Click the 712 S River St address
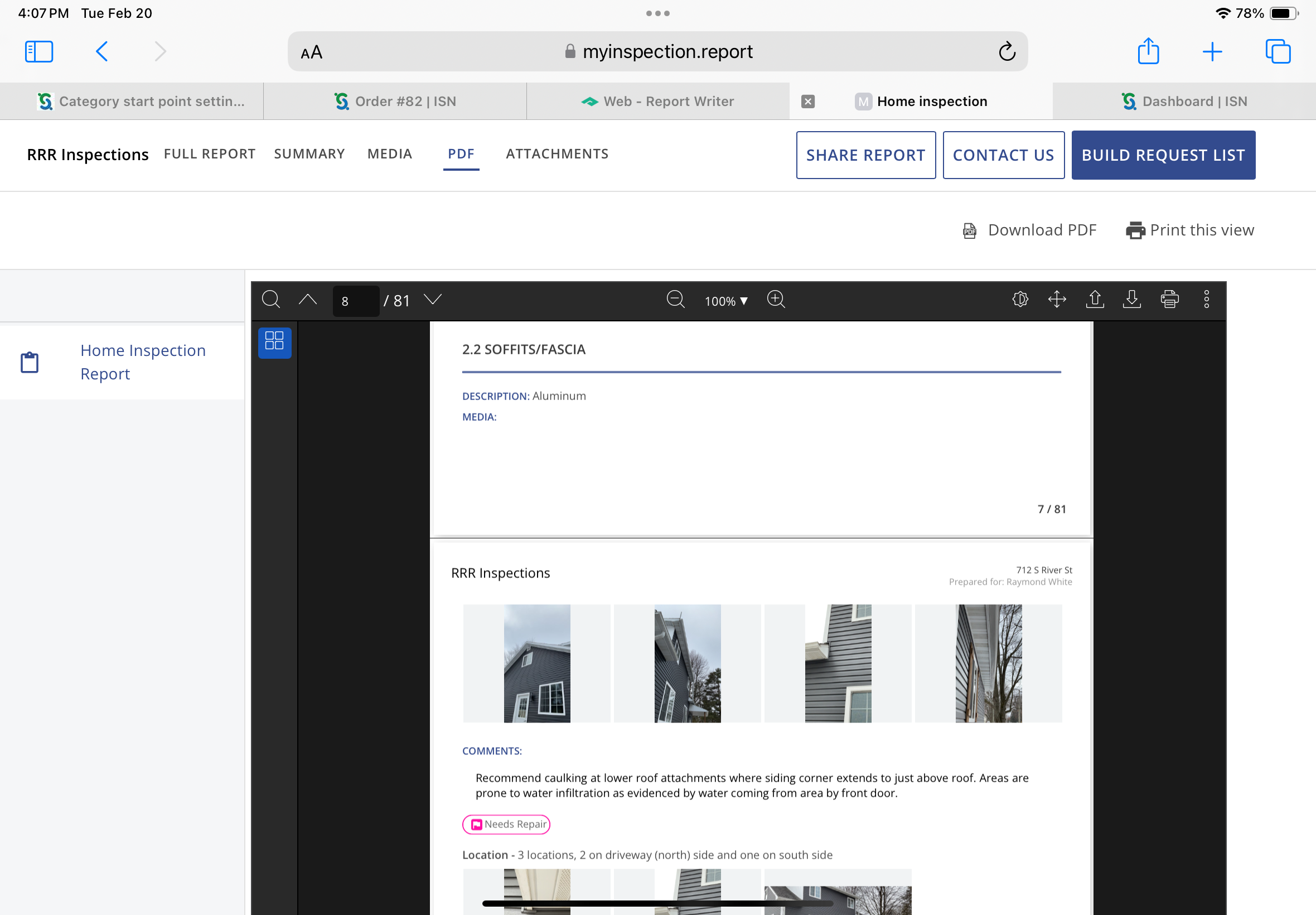 point(1044,570)
